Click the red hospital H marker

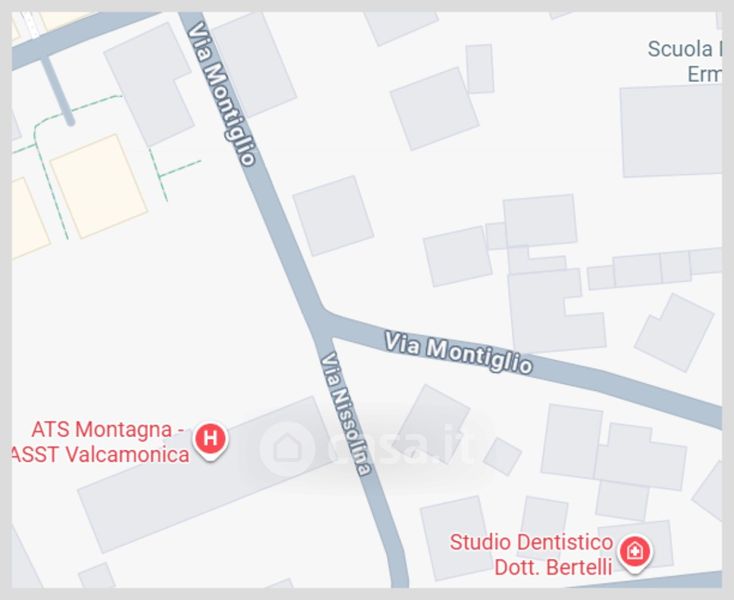point(211,441)
